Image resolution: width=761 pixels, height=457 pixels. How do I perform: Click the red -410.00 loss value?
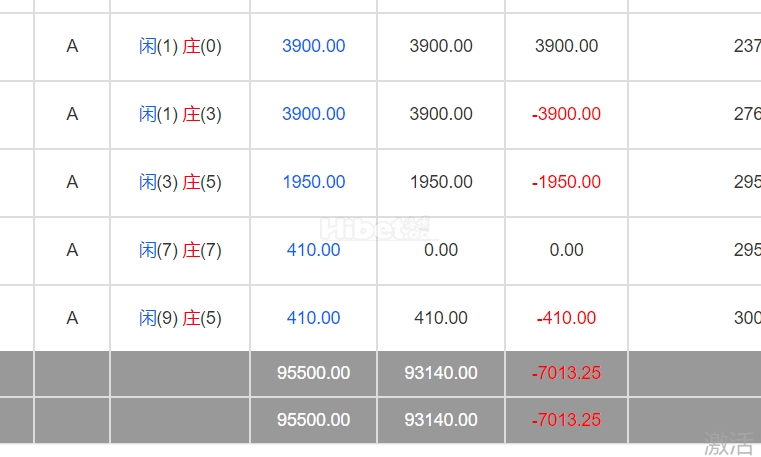click(x=566, y=318)
